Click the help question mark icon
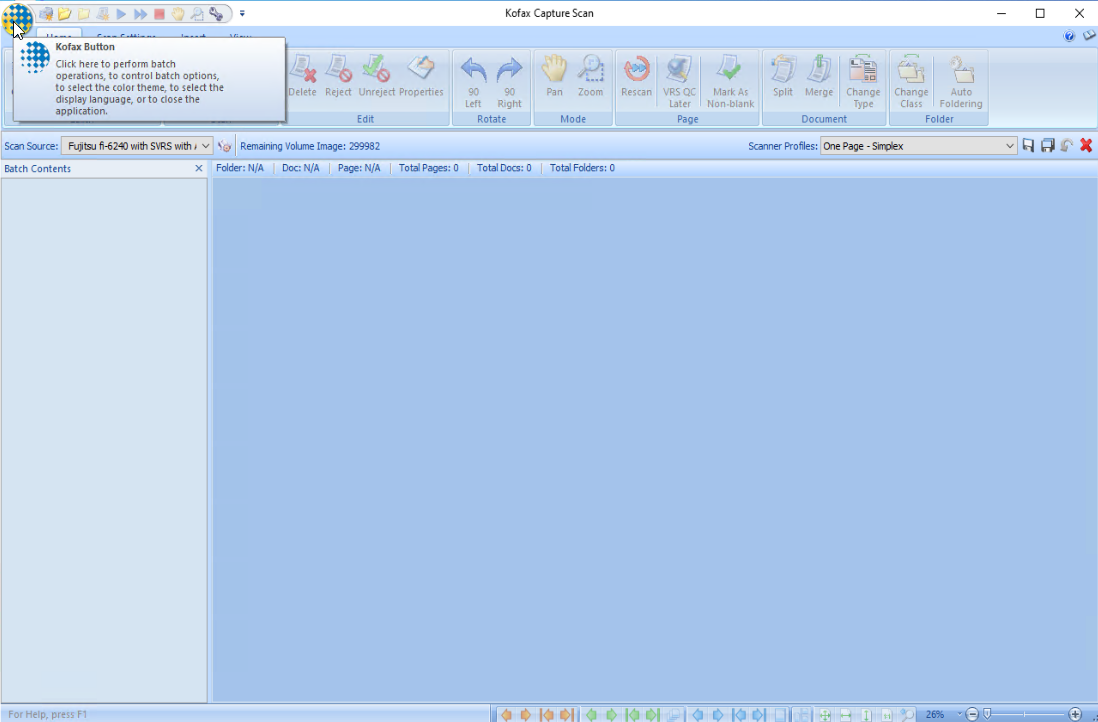Image resolution: width=1098 pixels, height=722 pixels. point(1069,36)
